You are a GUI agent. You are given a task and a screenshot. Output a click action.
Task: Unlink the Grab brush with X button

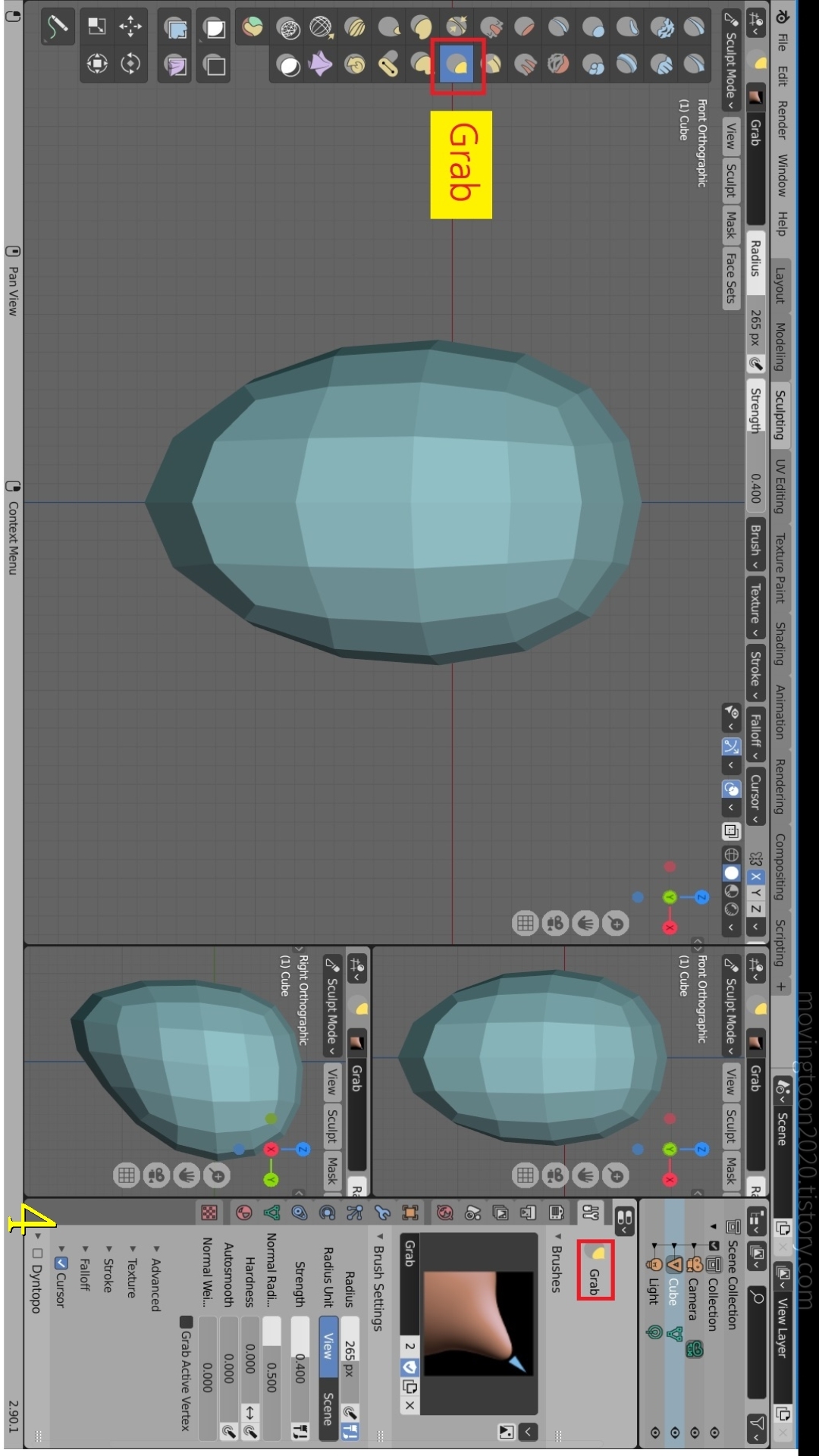[409, 1405]
